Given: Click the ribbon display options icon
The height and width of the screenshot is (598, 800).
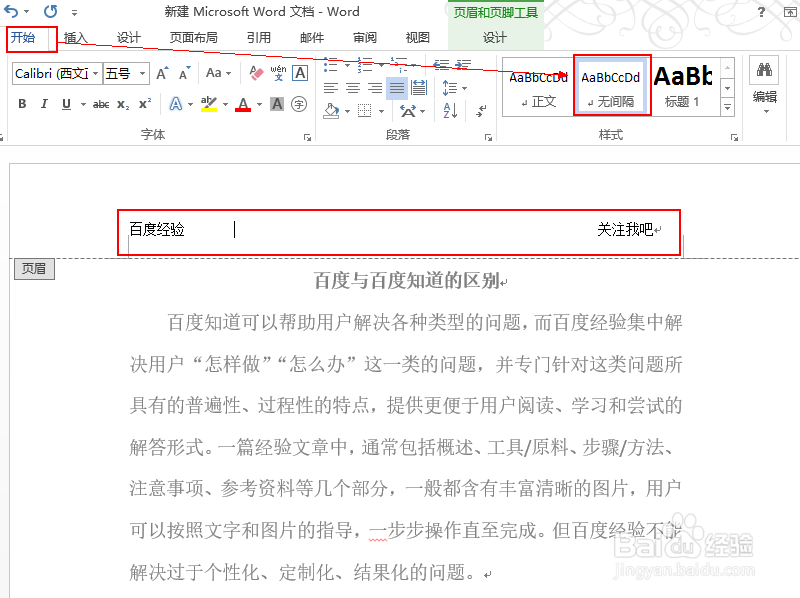Looking at the screenshot, I should tap(791, 12).
